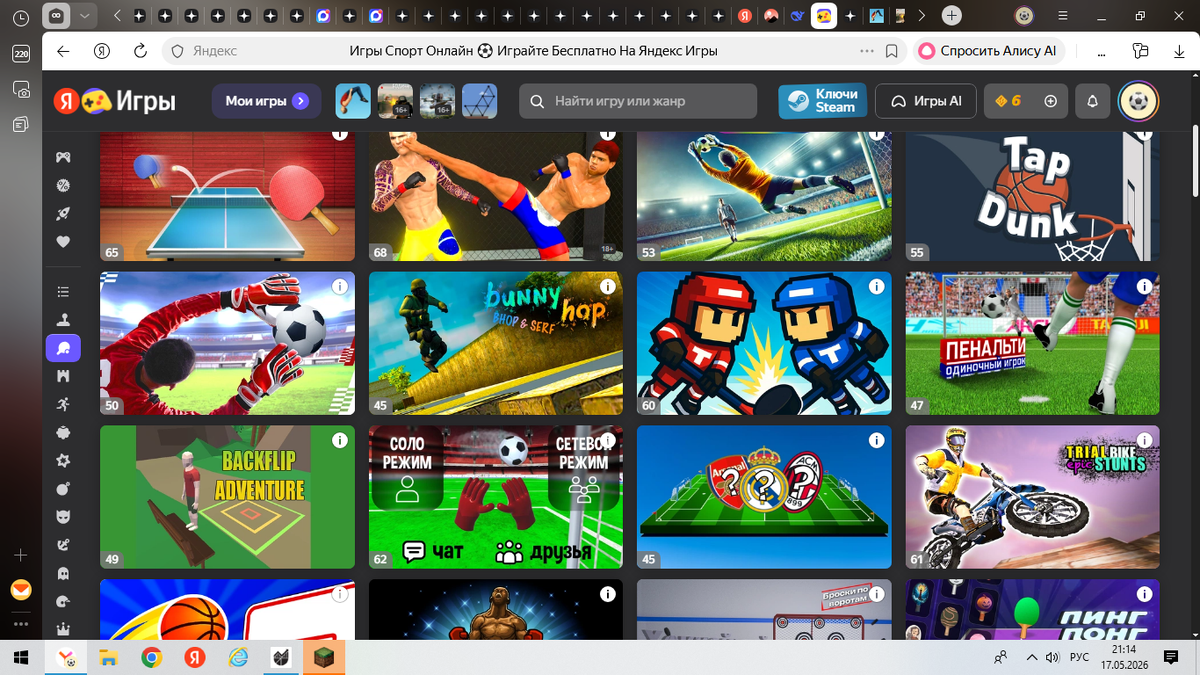Open the coin balance showing 6

coord(1008,101)
